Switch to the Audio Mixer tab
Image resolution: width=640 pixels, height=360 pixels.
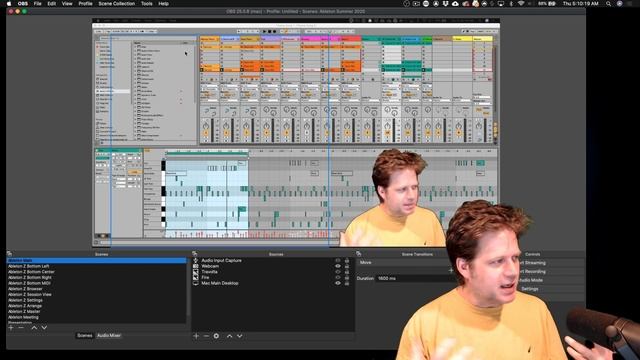pos(109,336)
